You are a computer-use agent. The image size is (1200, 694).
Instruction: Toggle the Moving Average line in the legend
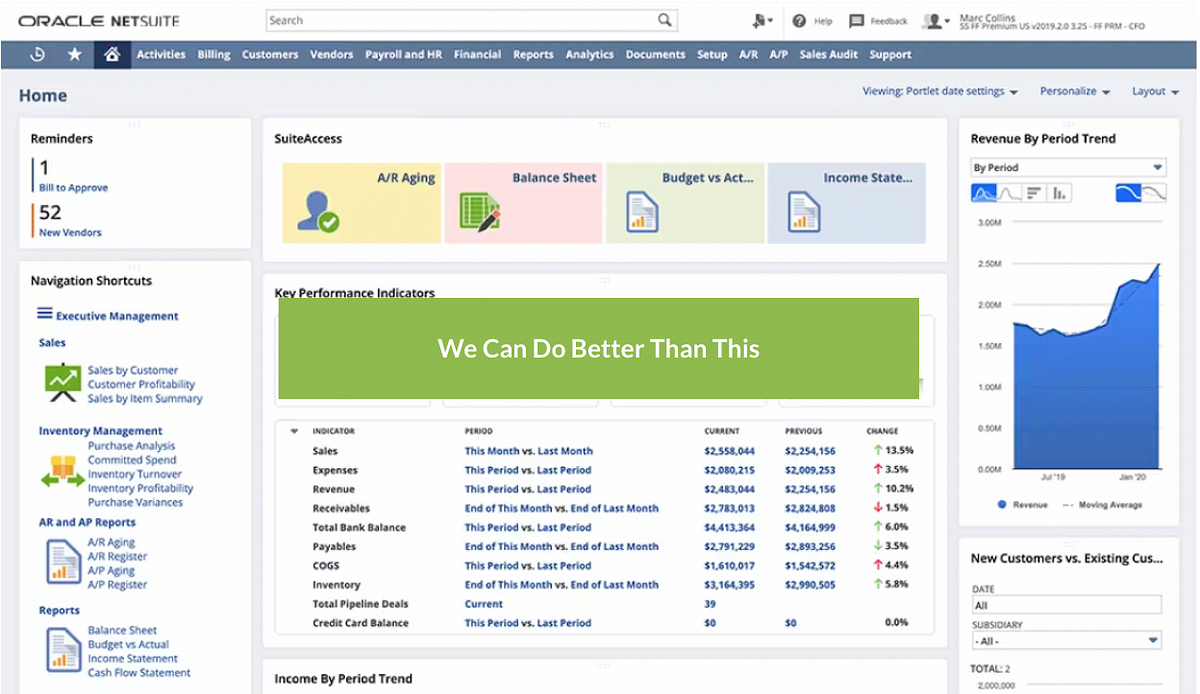point(1105,505)
